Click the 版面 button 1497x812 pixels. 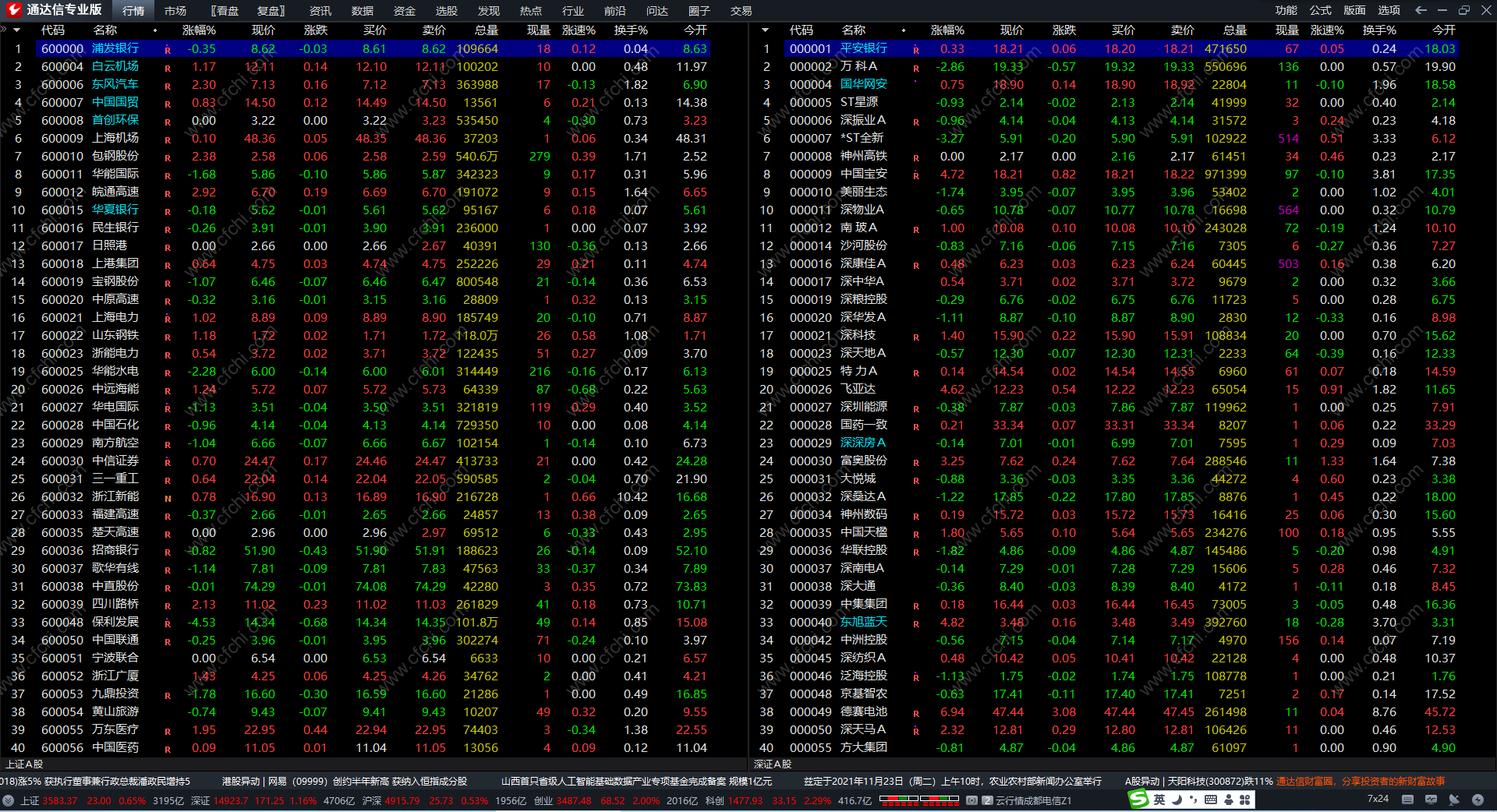tap(1355, 10)
